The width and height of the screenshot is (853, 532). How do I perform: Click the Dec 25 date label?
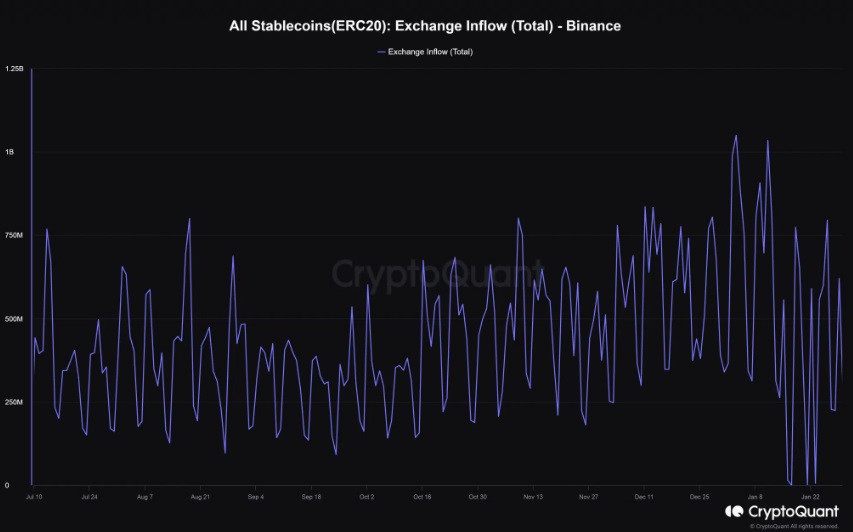click(700, 497)
